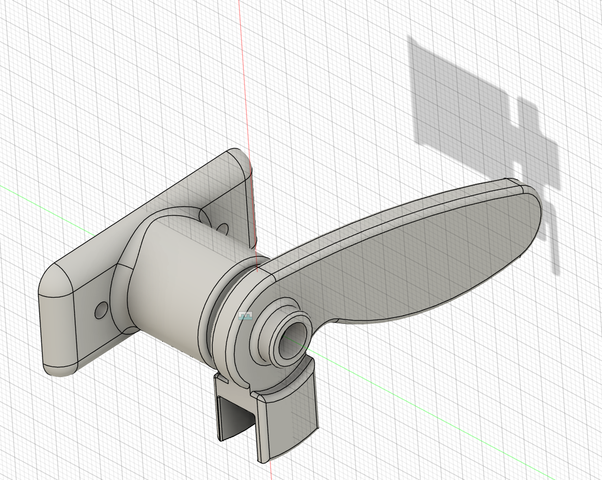
Task: Click the round screw hole on the mounting plate's front left
Action: pos(101,310)
